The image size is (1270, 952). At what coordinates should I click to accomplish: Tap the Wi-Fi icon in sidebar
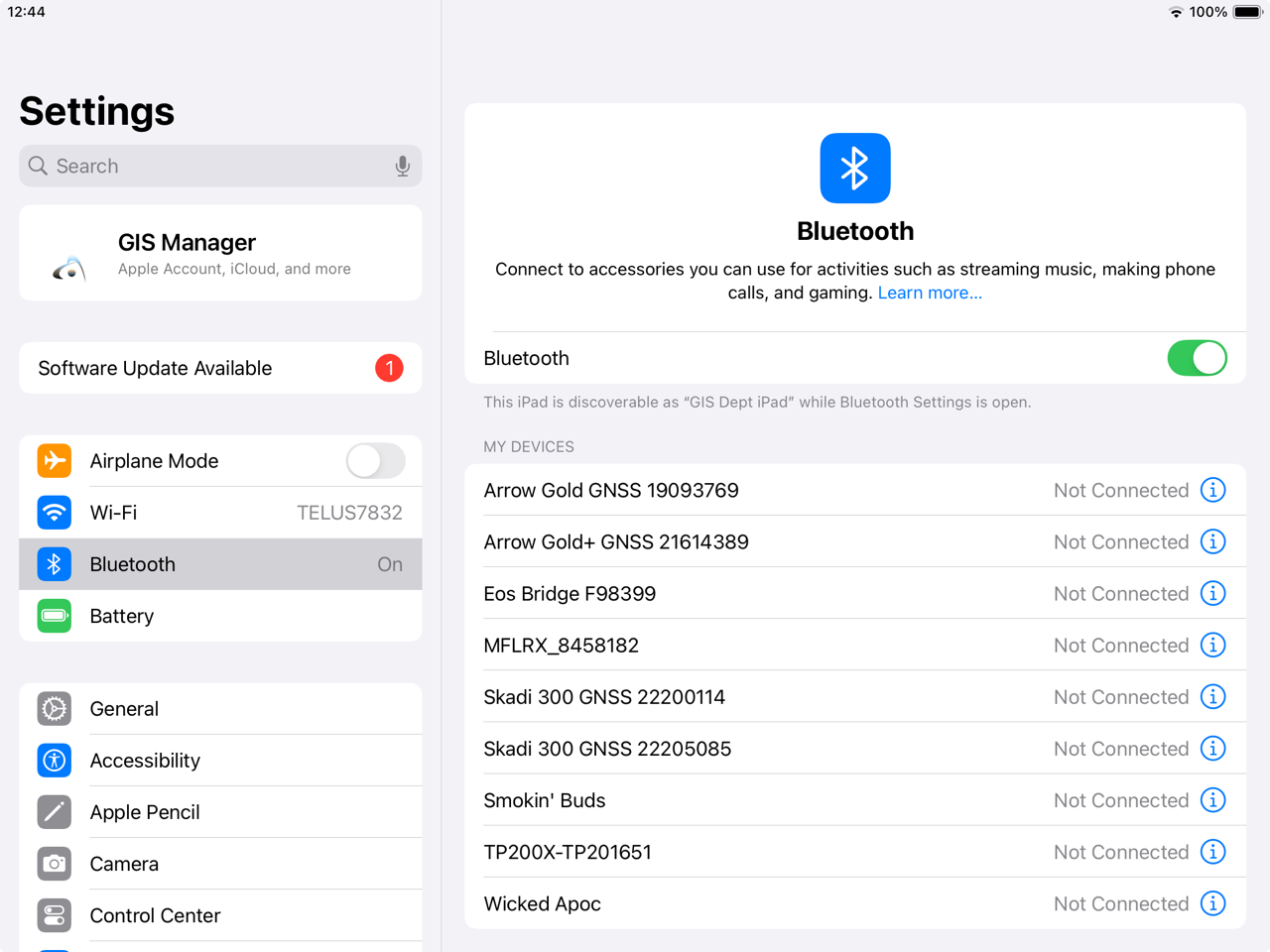coord(55,512)
